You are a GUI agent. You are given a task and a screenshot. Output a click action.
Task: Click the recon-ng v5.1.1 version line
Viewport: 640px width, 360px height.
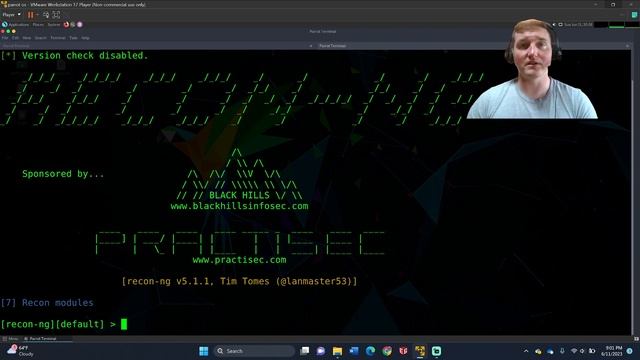point(239,281)
